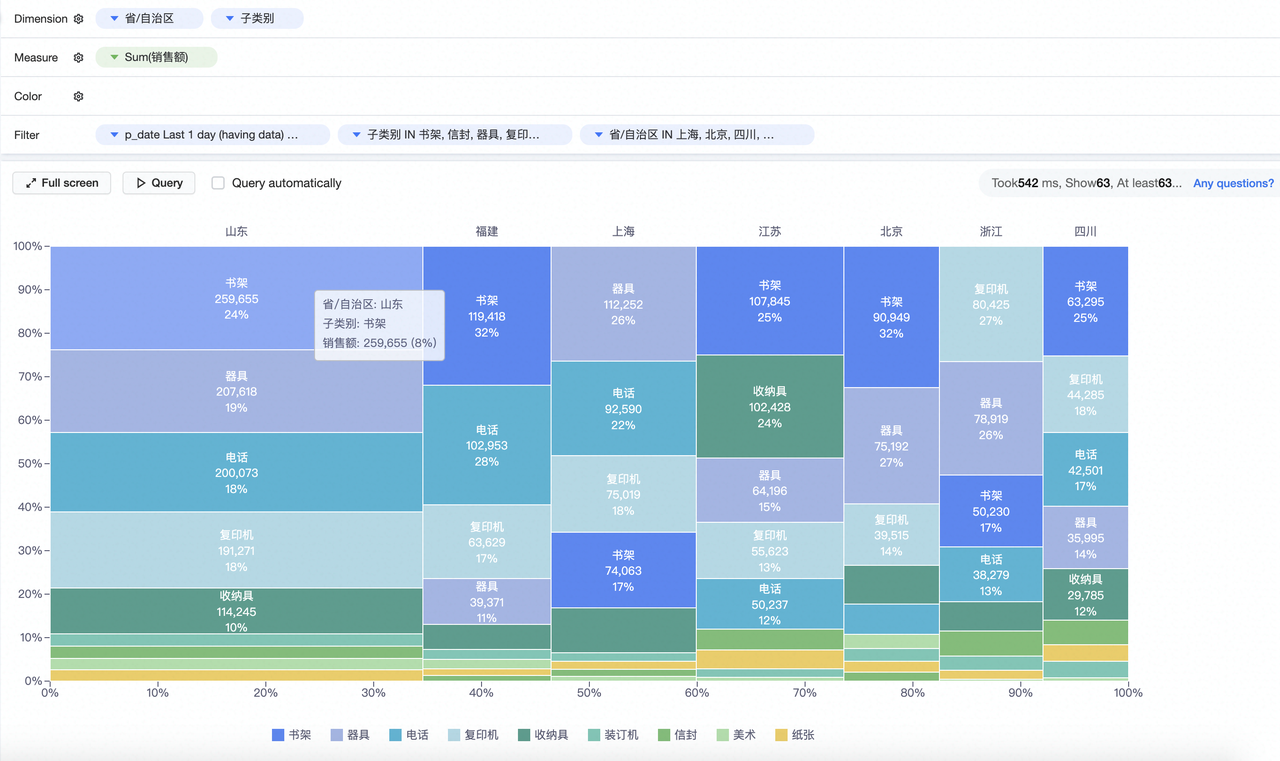This screenshot has height=761, width=1280.
Task: Toggle the Query automatically checkbox
Action: click(218, 183)
